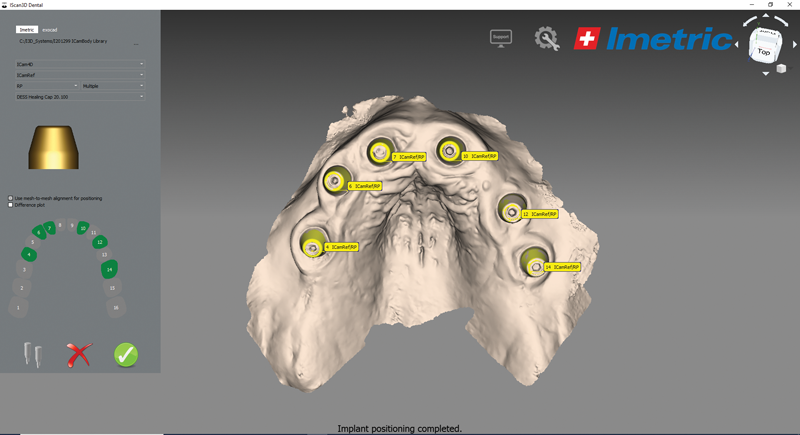The height and width of the screenshot is (435, 800).
Task: Click the 7 ICamRefRP implant label
Action: [x=409, y=157]
